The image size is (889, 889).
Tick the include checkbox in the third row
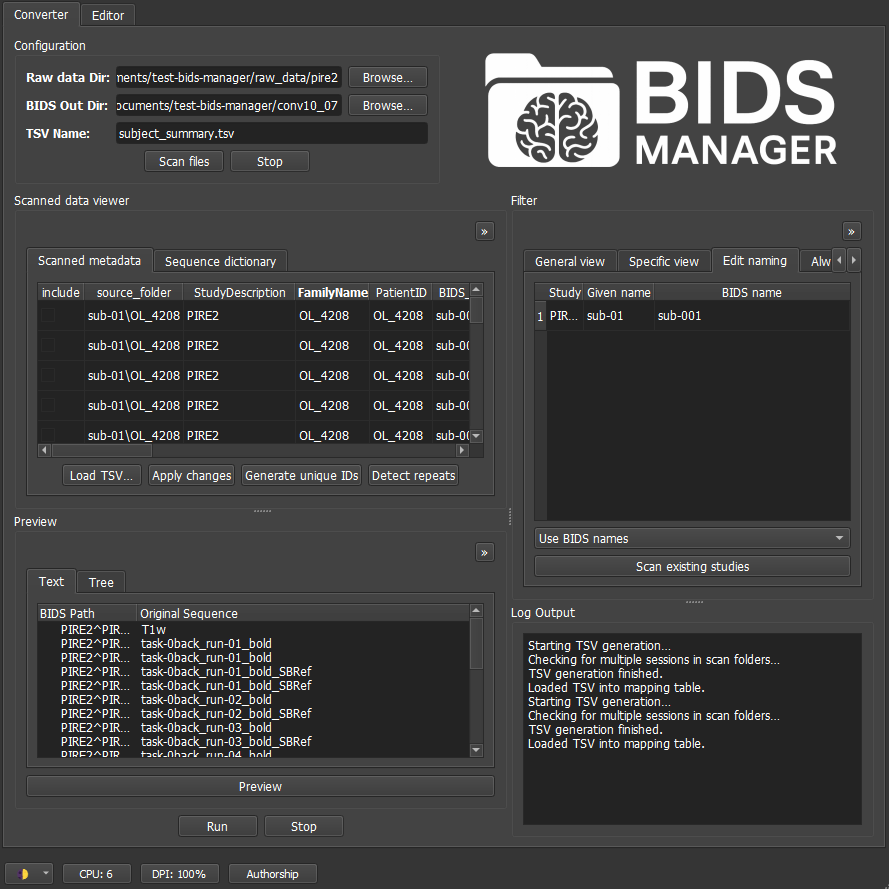47,376
